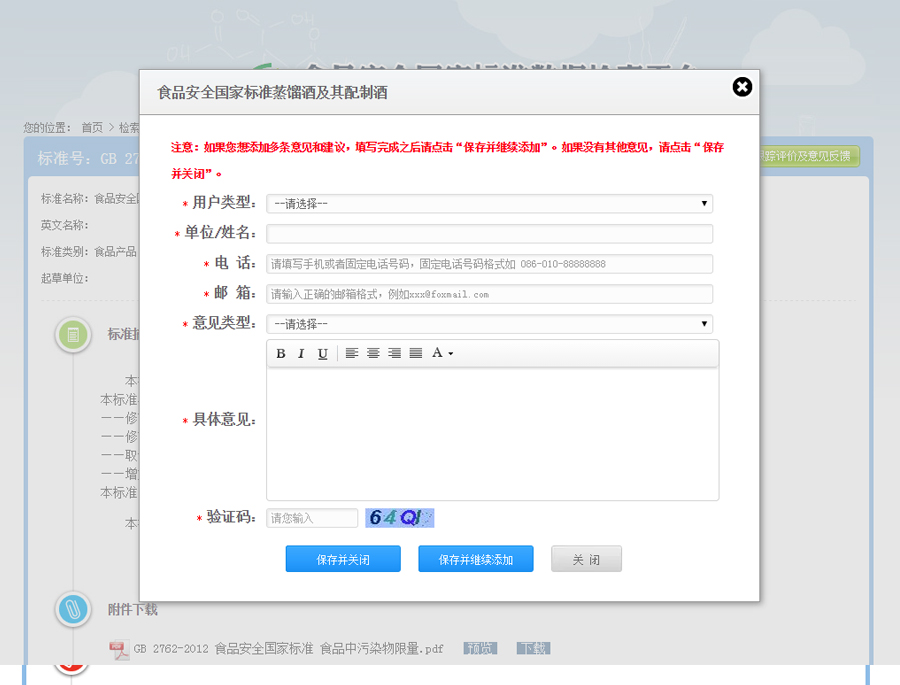Click the gray 关闭 button
Screen dimensions: 900x685
pos(586,559)
